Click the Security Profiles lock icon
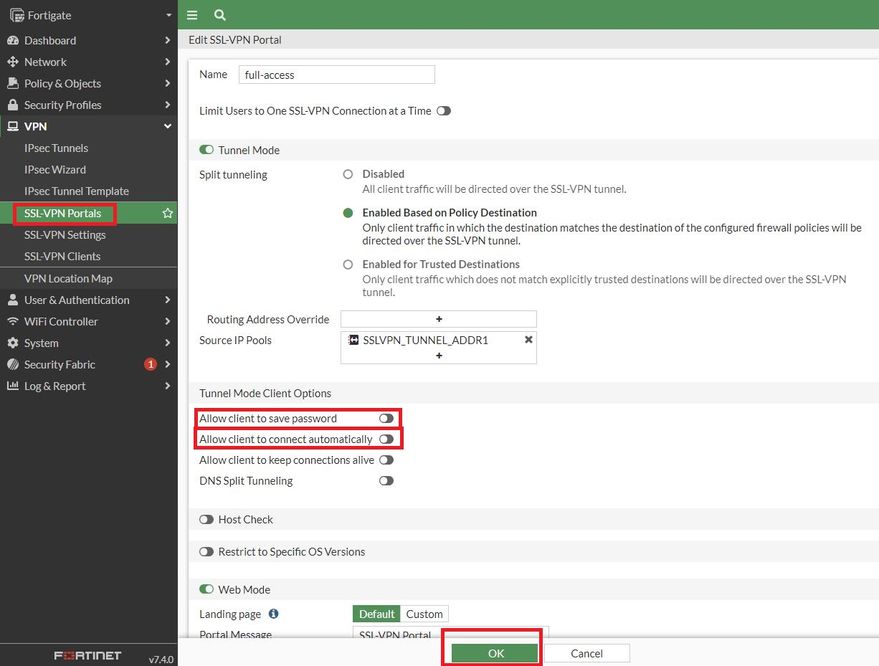The width and height of the screenshot is (879, 666). pyautogui.click(x=13, y=105)
